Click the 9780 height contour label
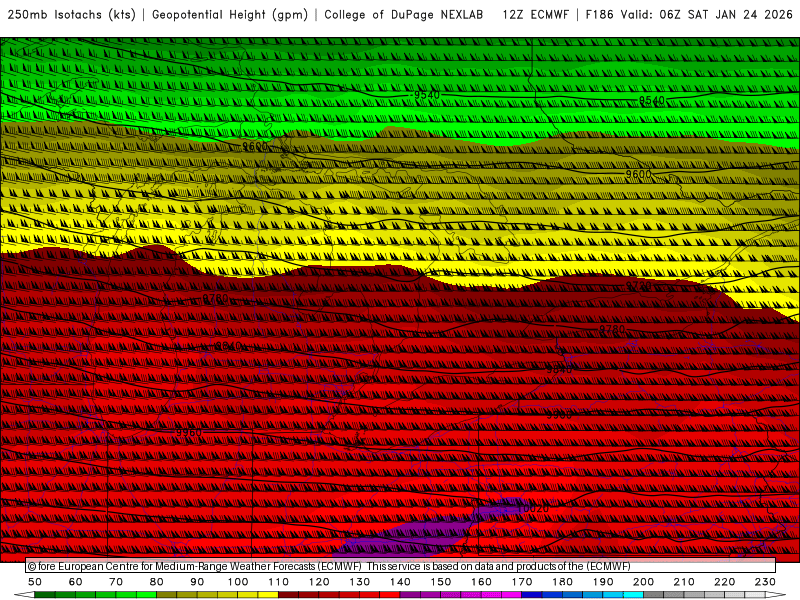Viewport: 800px width, 600px height. pos(612,329)
